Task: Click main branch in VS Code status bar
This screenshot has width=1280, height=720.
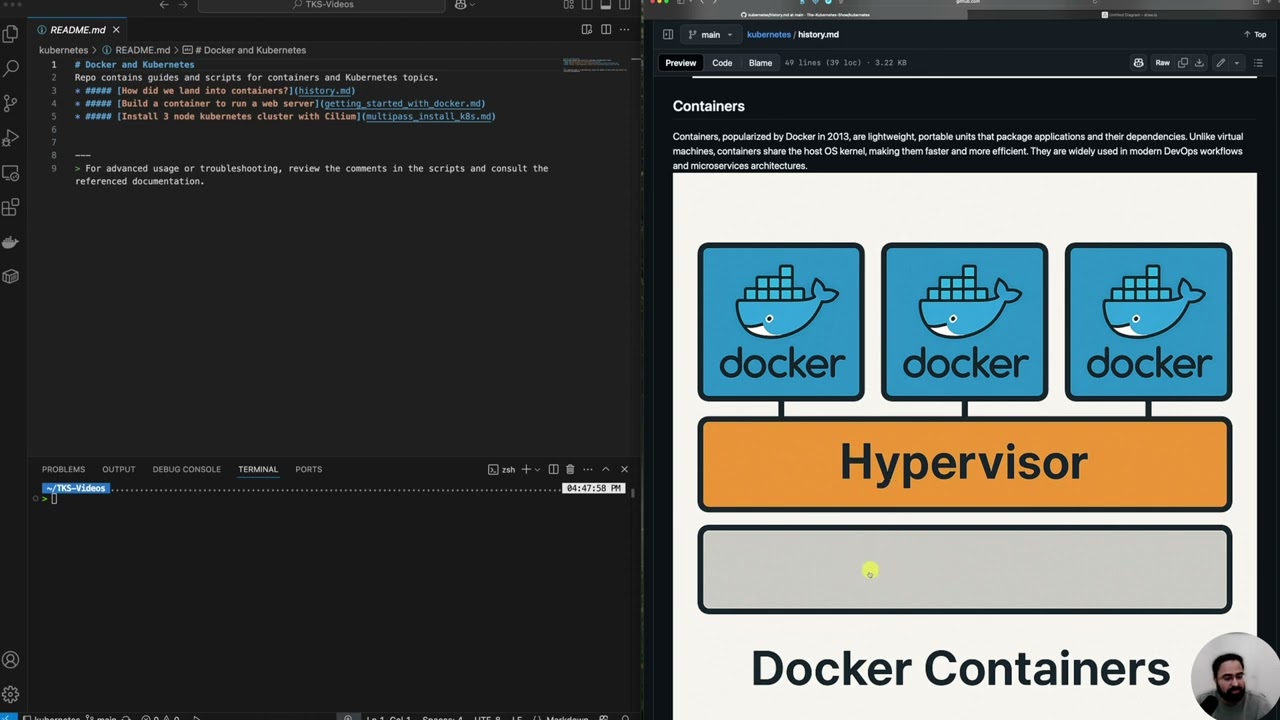Action: [101, 717]
